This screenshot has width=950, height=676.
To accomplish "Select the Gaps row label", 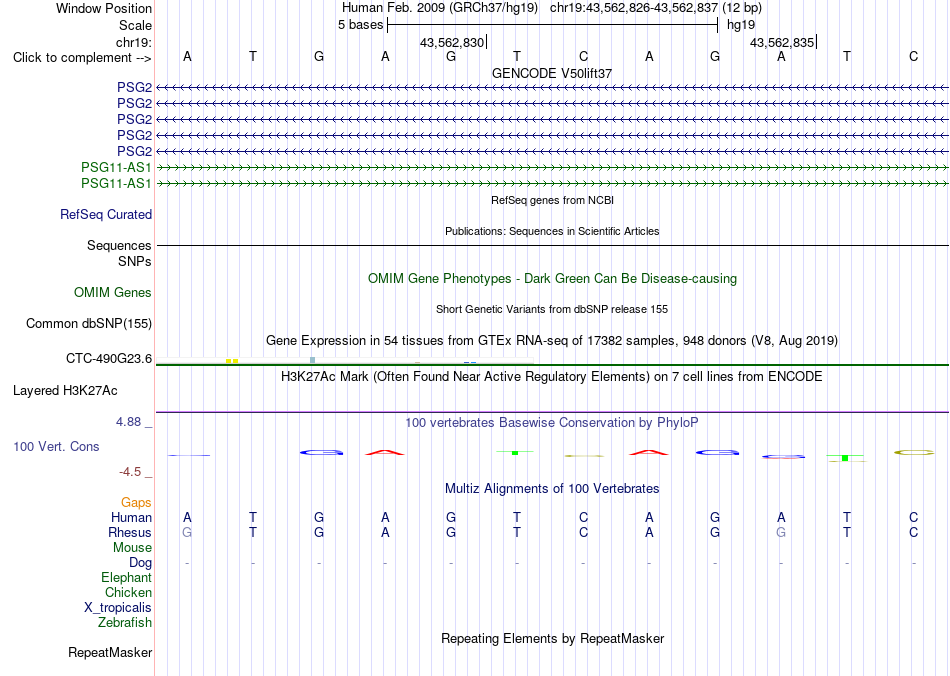I will (136, 502).
